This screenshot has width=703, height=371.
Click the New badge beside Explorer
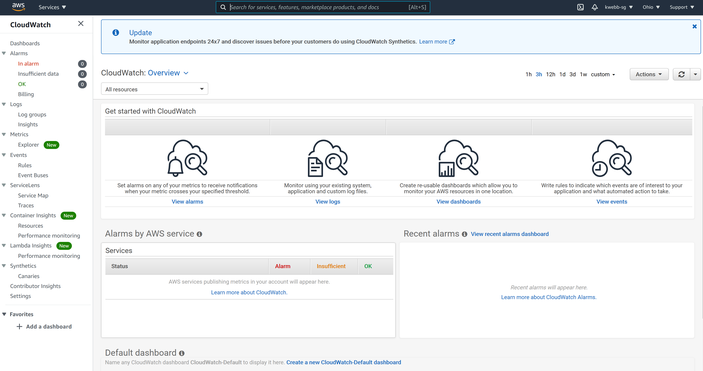[x=52, y=145]
